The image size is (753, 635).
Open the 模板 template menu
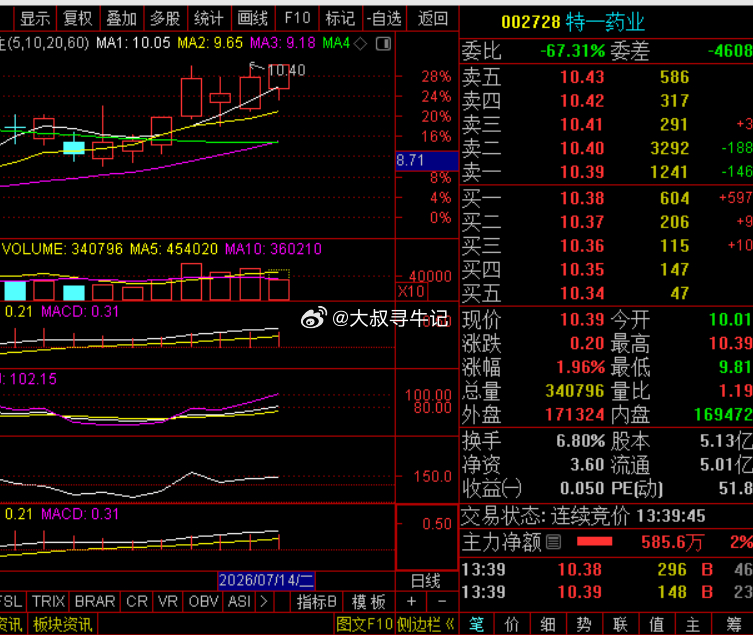coord(369,601)
